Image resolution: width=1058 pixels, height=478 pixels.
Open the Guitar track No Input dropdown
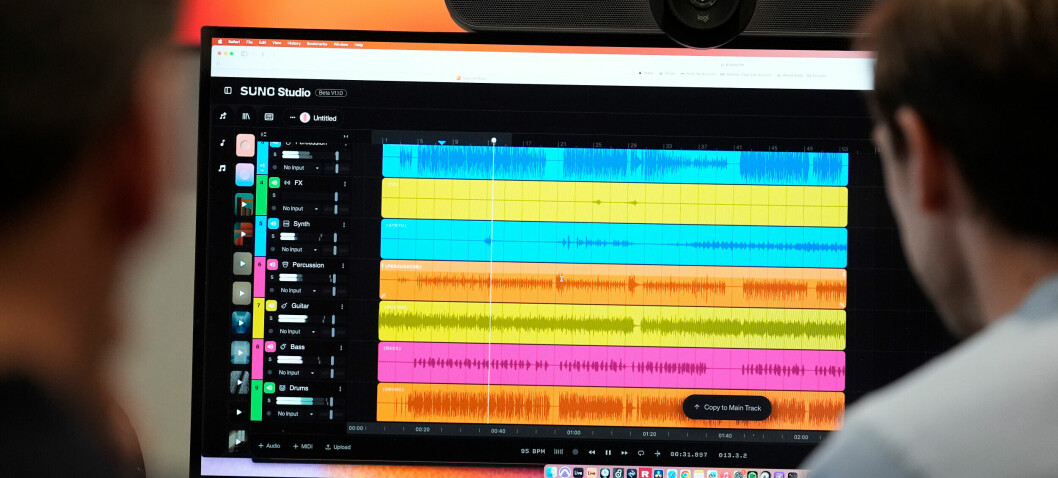click(297, 331)
